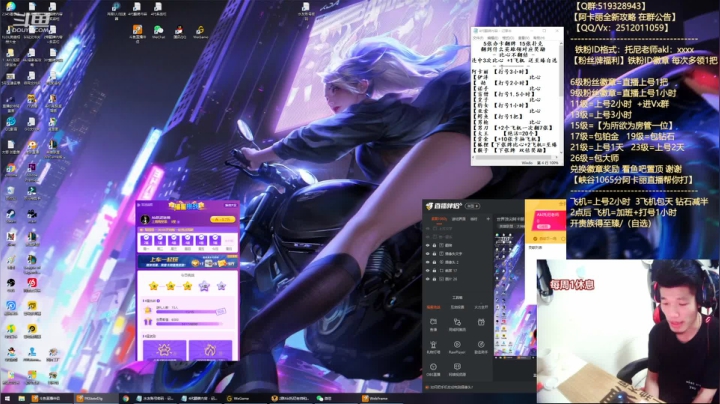The width and height of the screenshot is (720, 404).
Task: Open the orange first tool category tab
Action: click(x=433, y=307)
